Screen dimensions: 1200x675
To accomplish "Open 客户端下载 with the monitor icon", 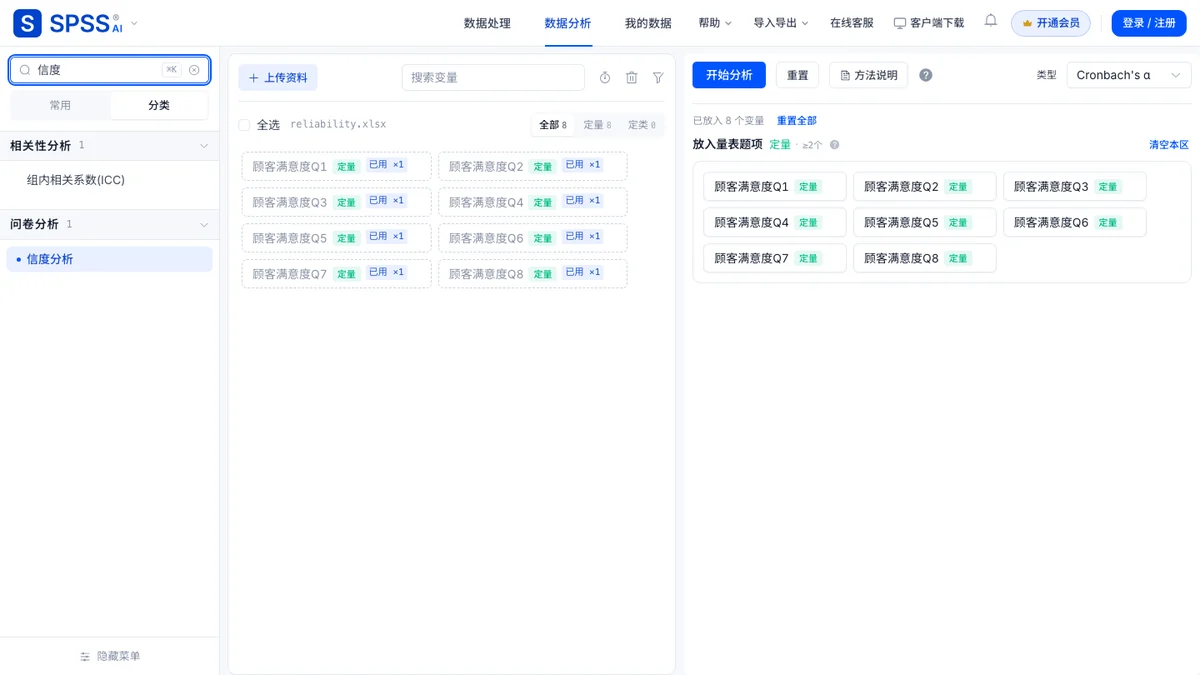I will click(929, 23).
